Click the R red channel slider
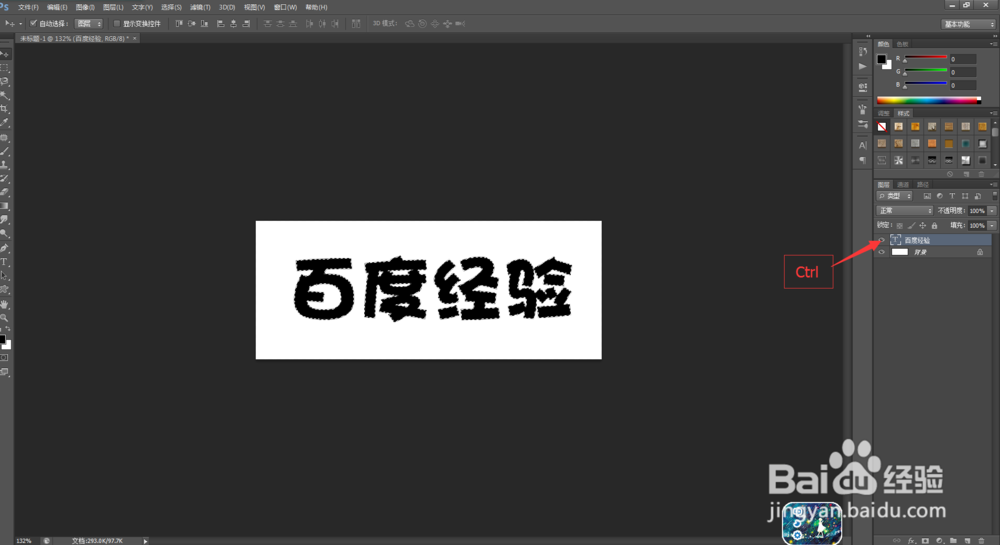 [925, 58]
